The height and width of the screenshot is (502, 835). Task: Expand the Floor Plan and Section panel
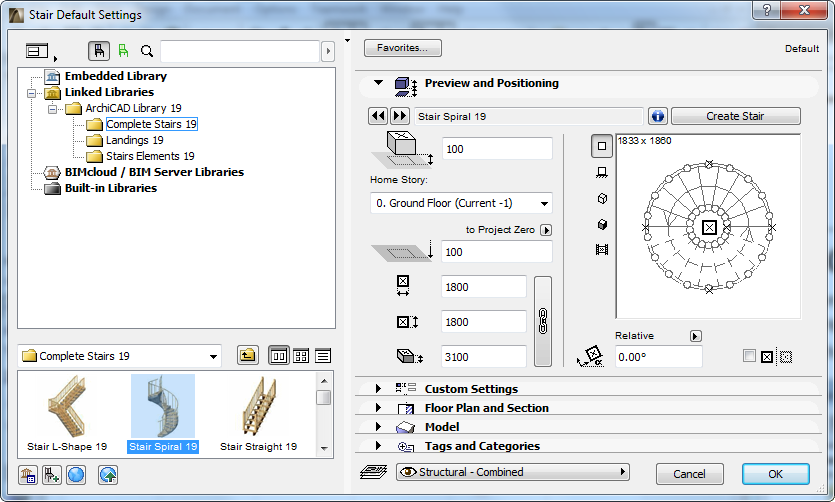pyautogui.click(x=378, y=408)
